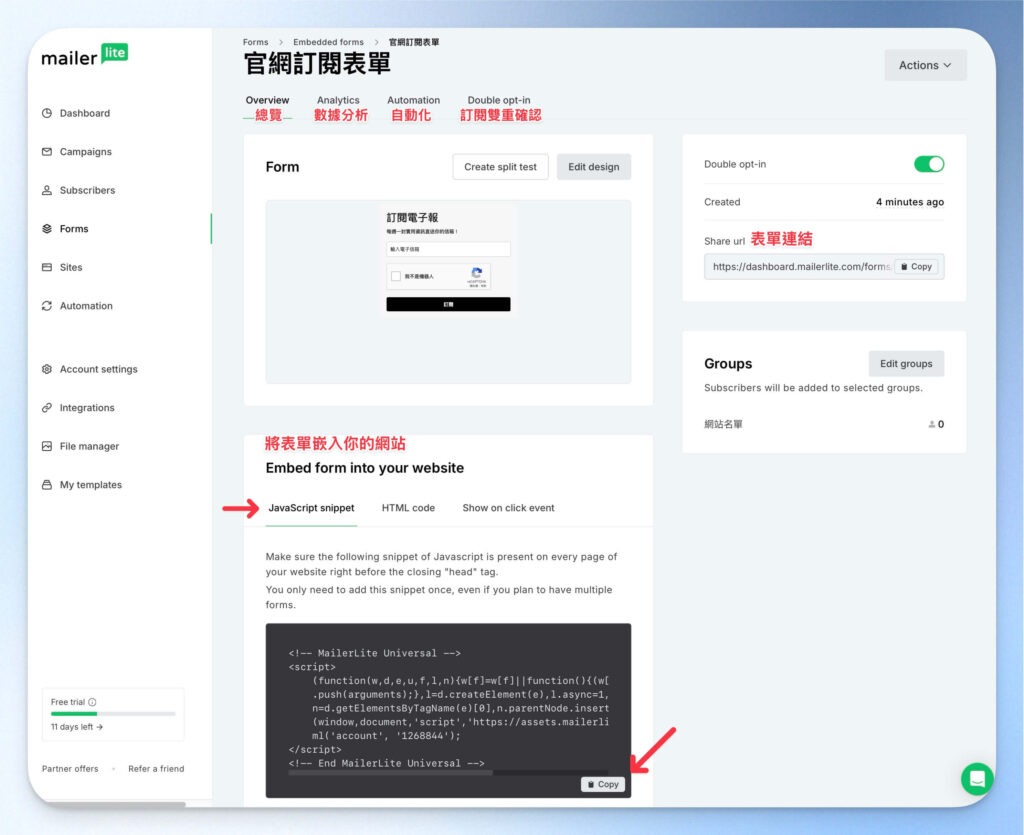This screenshot has height=835, width=1024.
Task: Click Edit groups button
Action: (x=906, y=364)
